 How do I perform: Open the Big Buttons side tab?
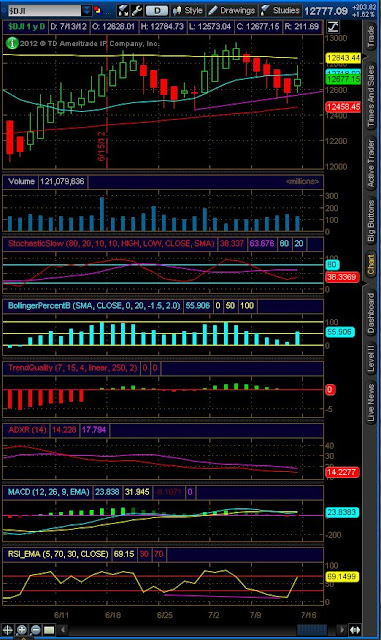click(371, 221)
